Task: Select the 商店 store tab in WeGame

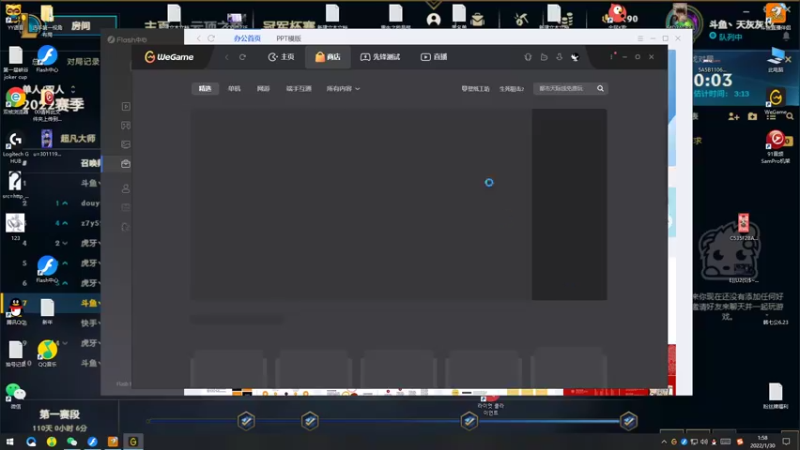Action: 328,57
